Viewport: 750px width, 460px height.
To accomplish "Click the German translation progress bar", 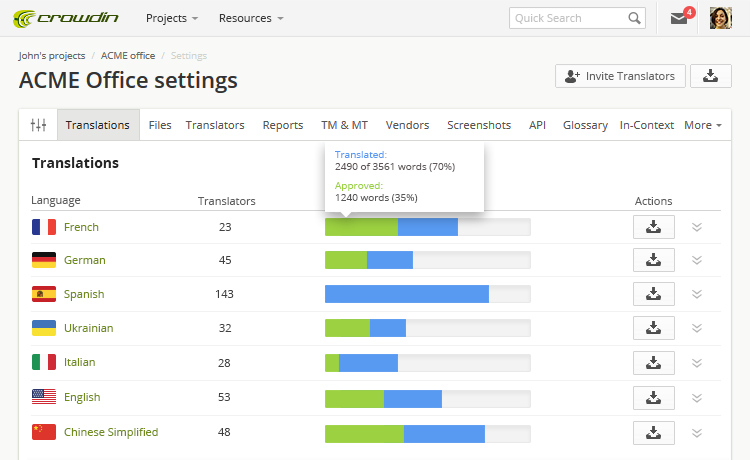I will [428, 260].
